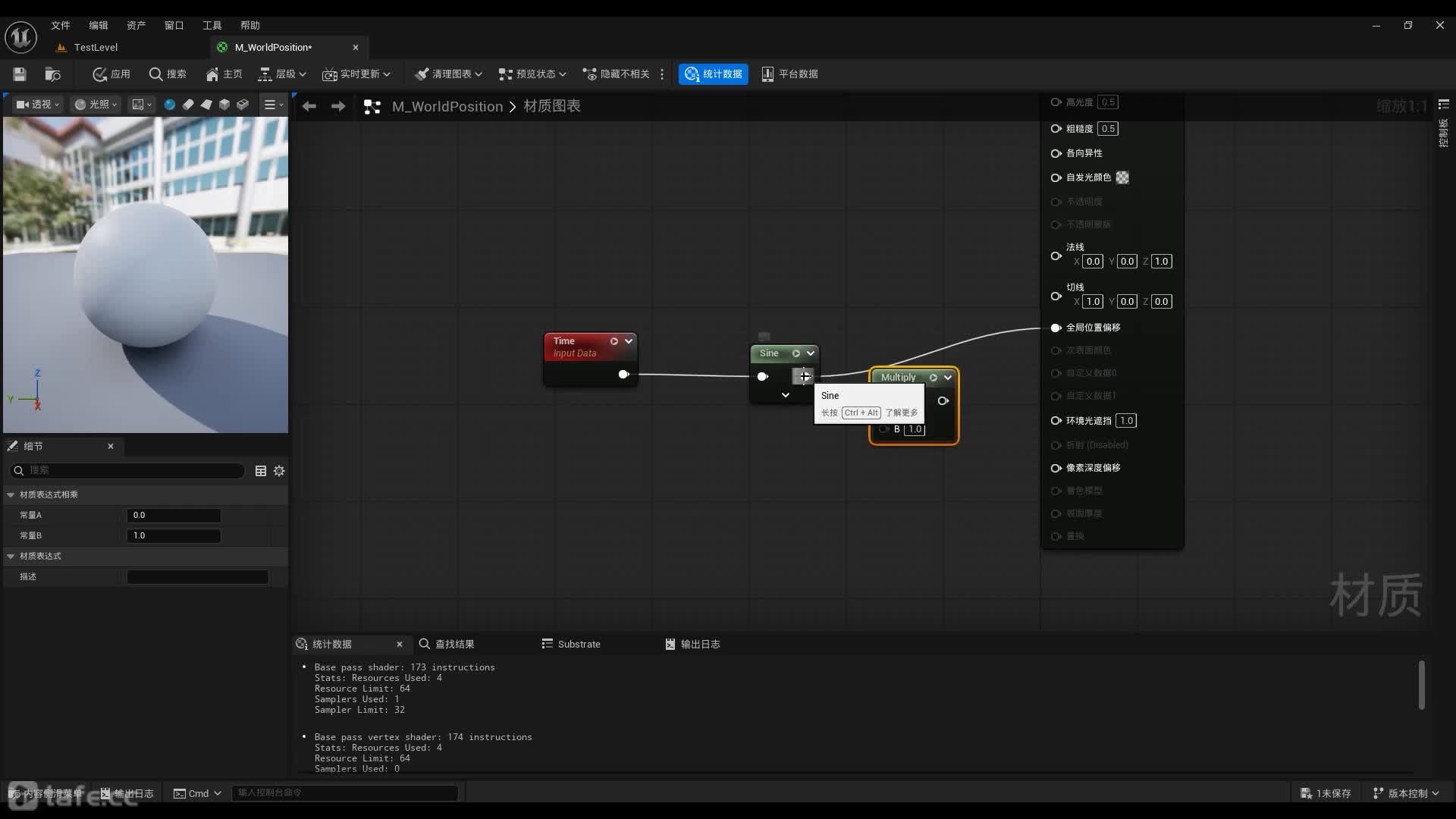
Task: Click the Apply (应用) toolbar button
Action: click(111, 74)
